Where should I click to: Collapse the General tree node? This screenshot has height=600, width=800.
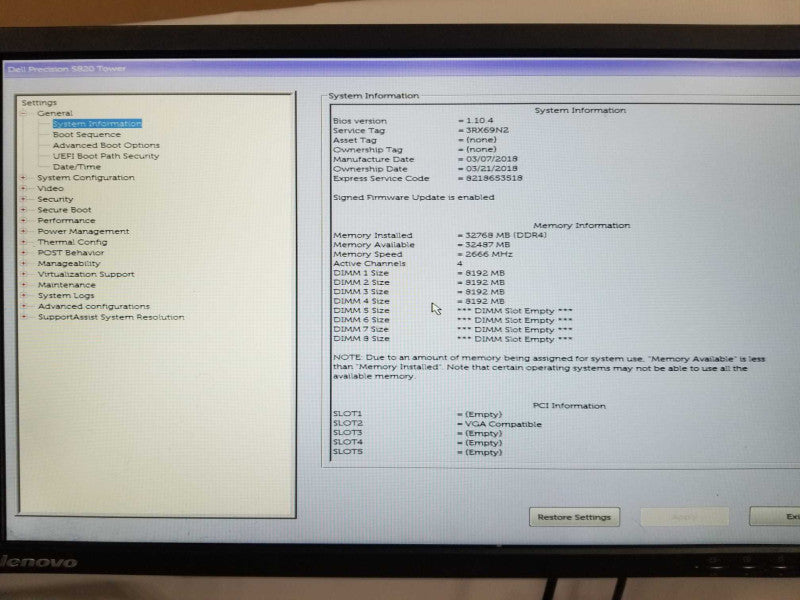(23, 113)
